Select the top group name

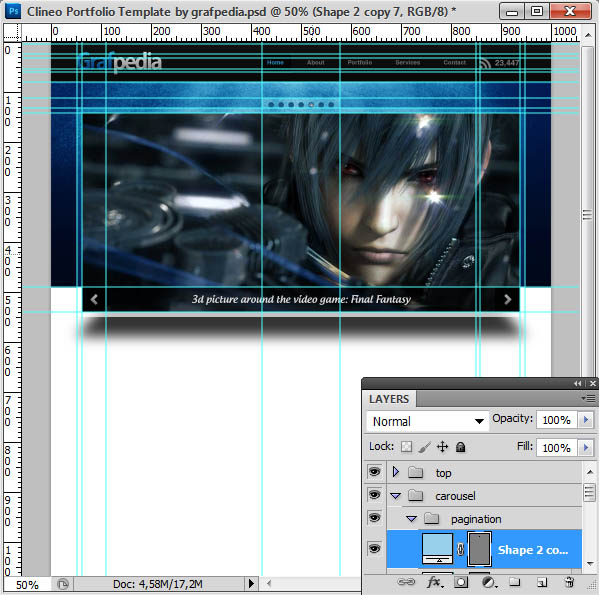coord(444,473)
